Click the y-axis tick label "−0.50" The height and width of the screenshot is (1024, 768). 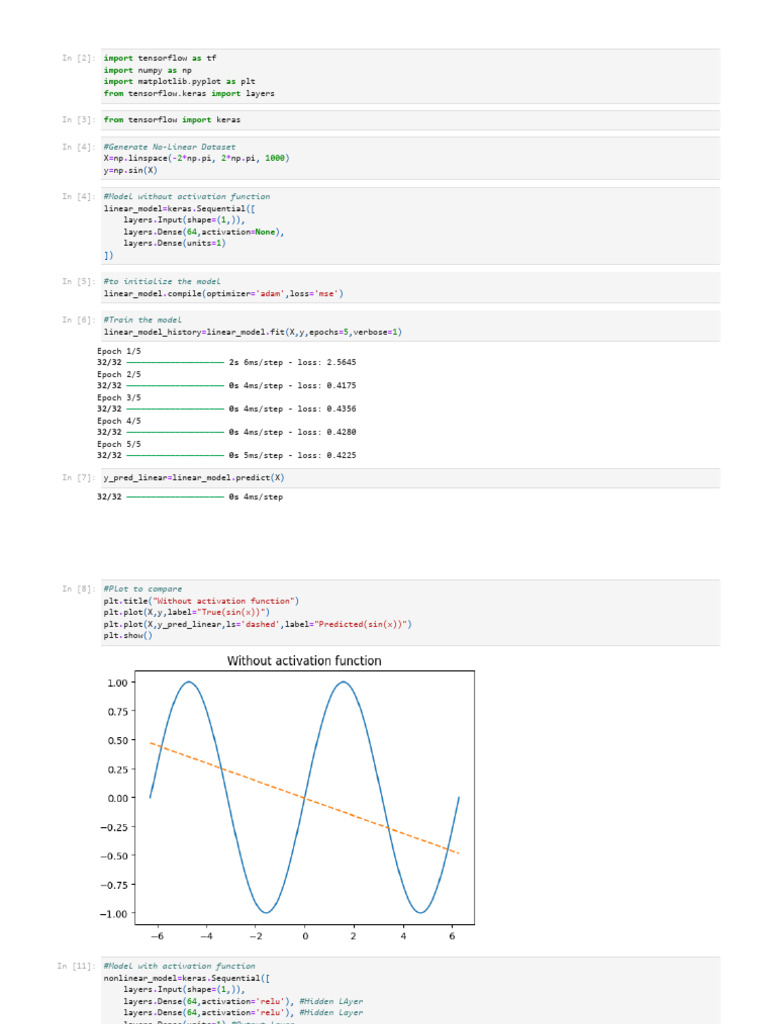114,856
